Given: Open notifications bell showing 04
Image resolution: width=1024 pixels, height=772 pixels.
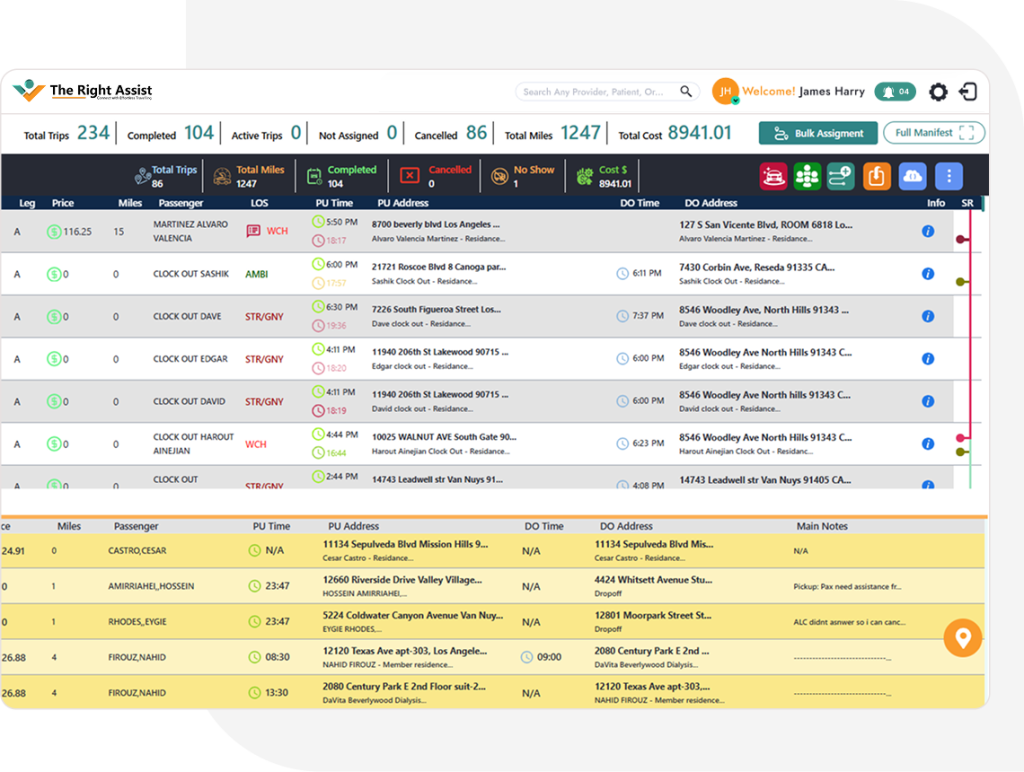Looking at the screenshot, I should pyautogui.click(x=895, y=92).
